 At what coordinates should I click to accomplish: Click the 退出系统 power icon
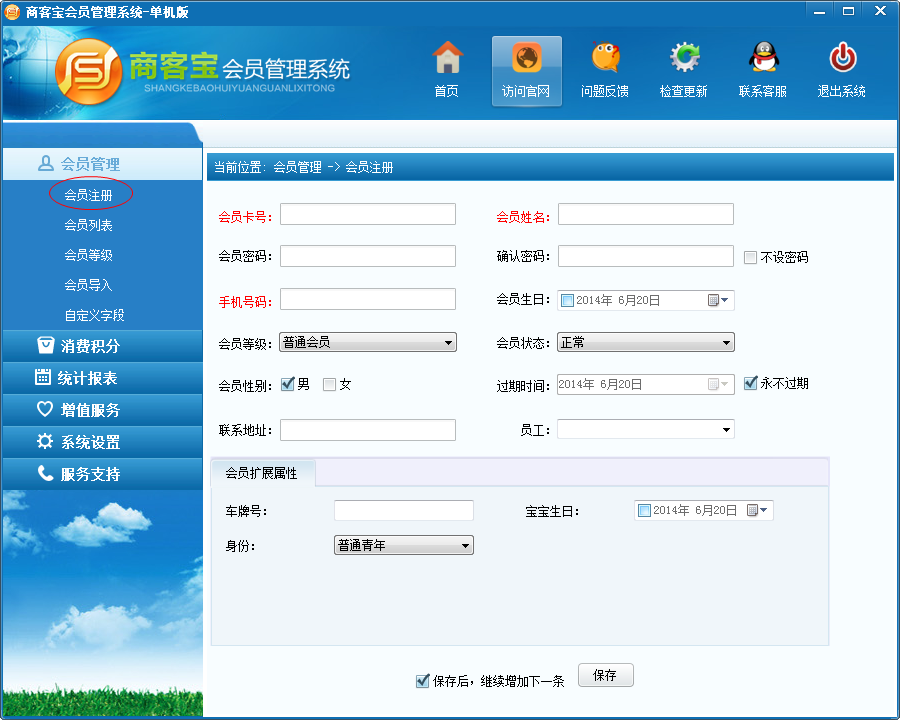(x=843, y=57)
